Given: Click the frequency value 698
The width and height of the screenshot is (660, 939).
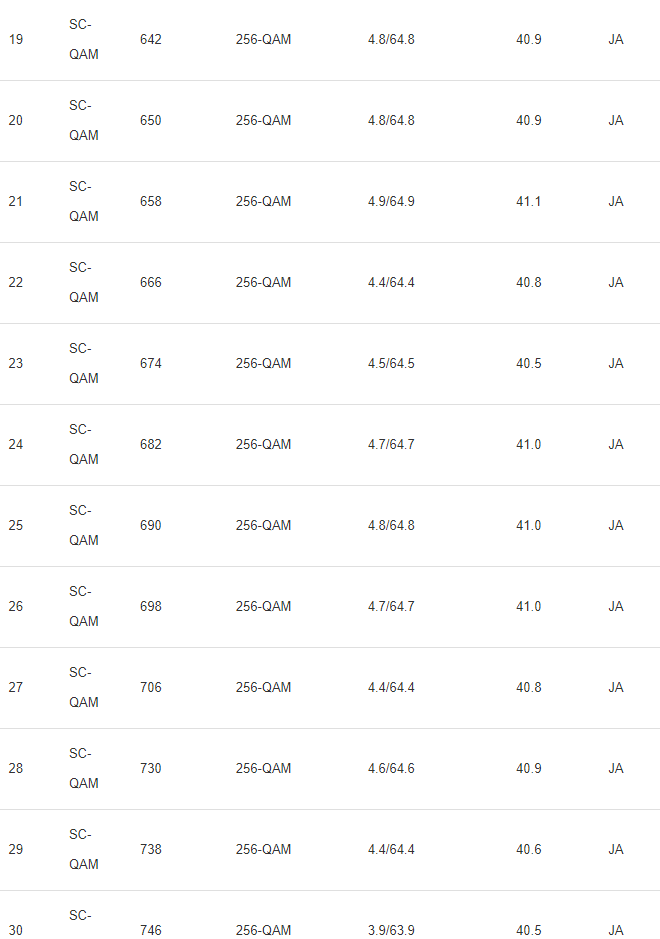Looking at the screenshot, I should coord(151,607).
